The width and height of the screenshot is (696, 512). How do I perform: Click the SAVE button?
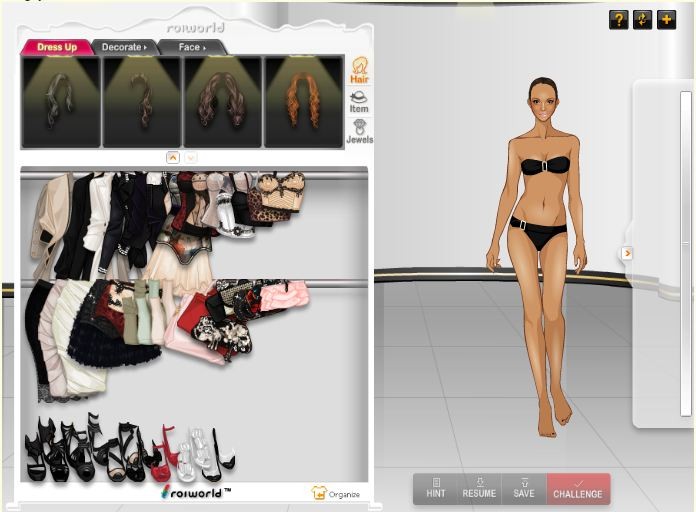point(524,488)
